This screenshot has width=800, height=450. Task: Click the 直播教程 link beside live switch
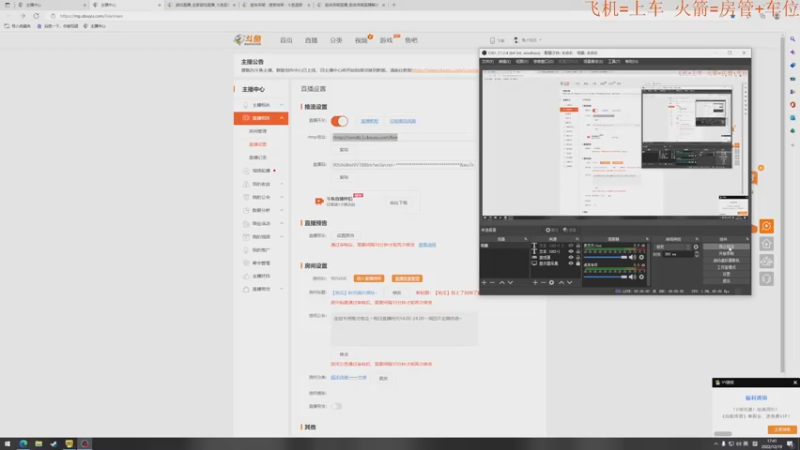coord(369,121)
